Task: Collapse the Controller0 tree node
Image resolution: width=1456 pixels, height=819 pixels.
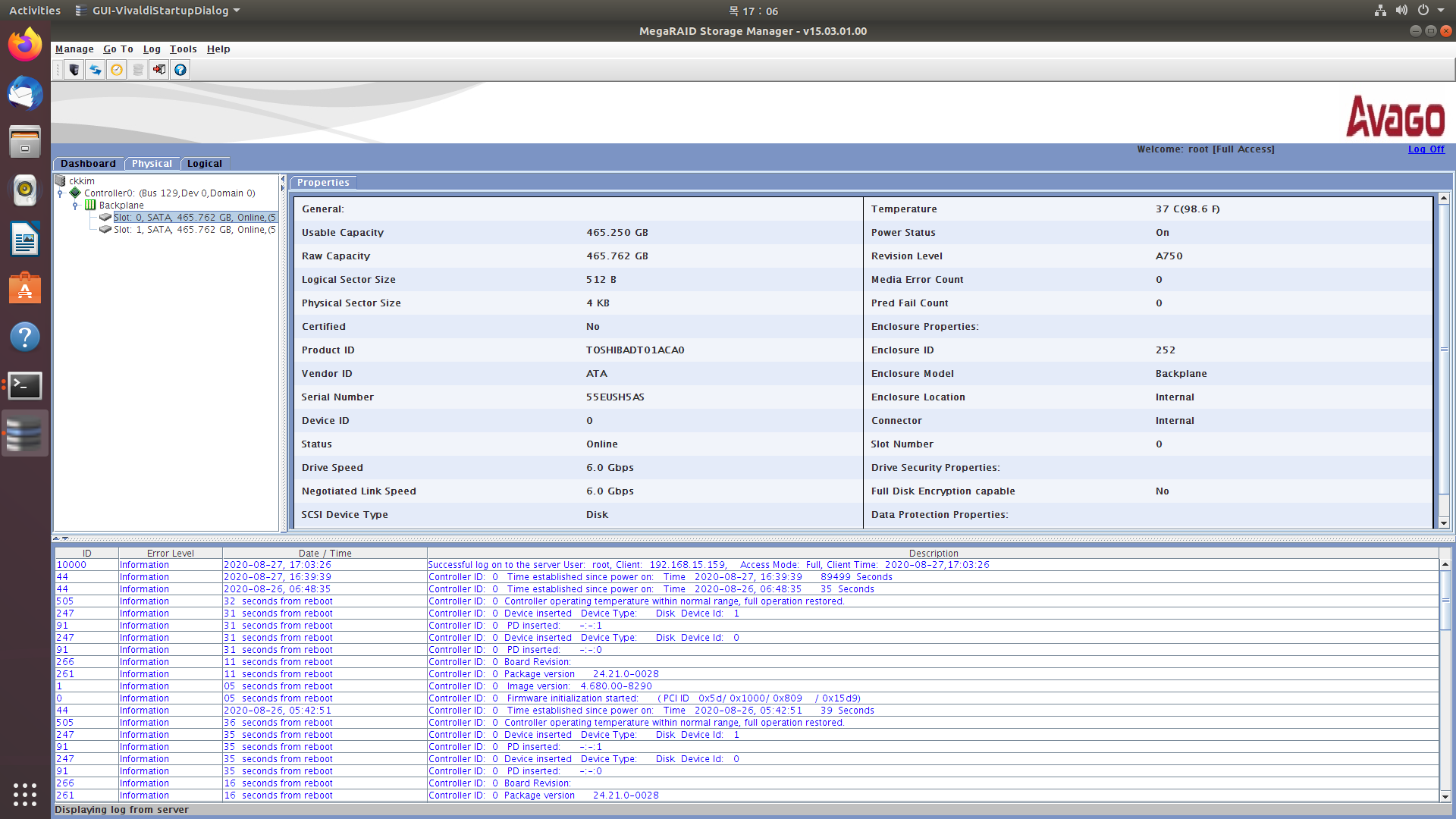Action: [x=60, y=193]
